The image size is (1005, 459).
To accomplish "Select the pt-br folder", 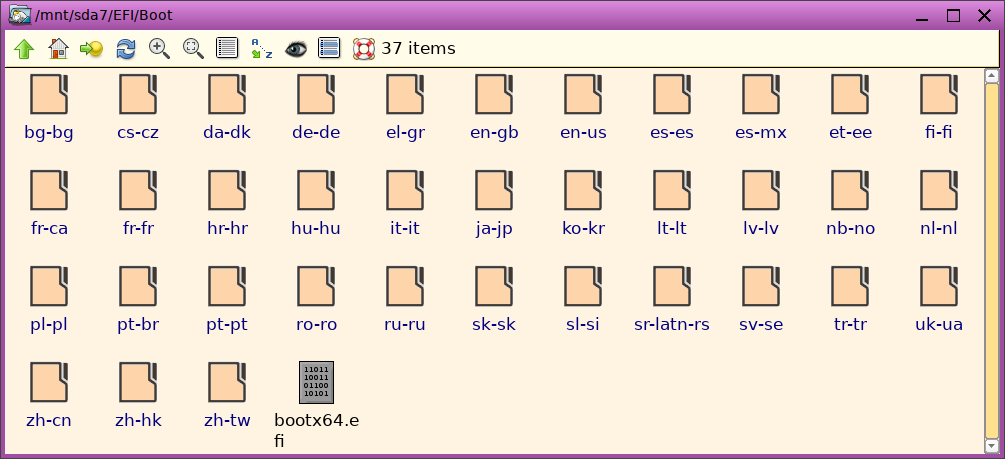I will click(x=138, y=299).
